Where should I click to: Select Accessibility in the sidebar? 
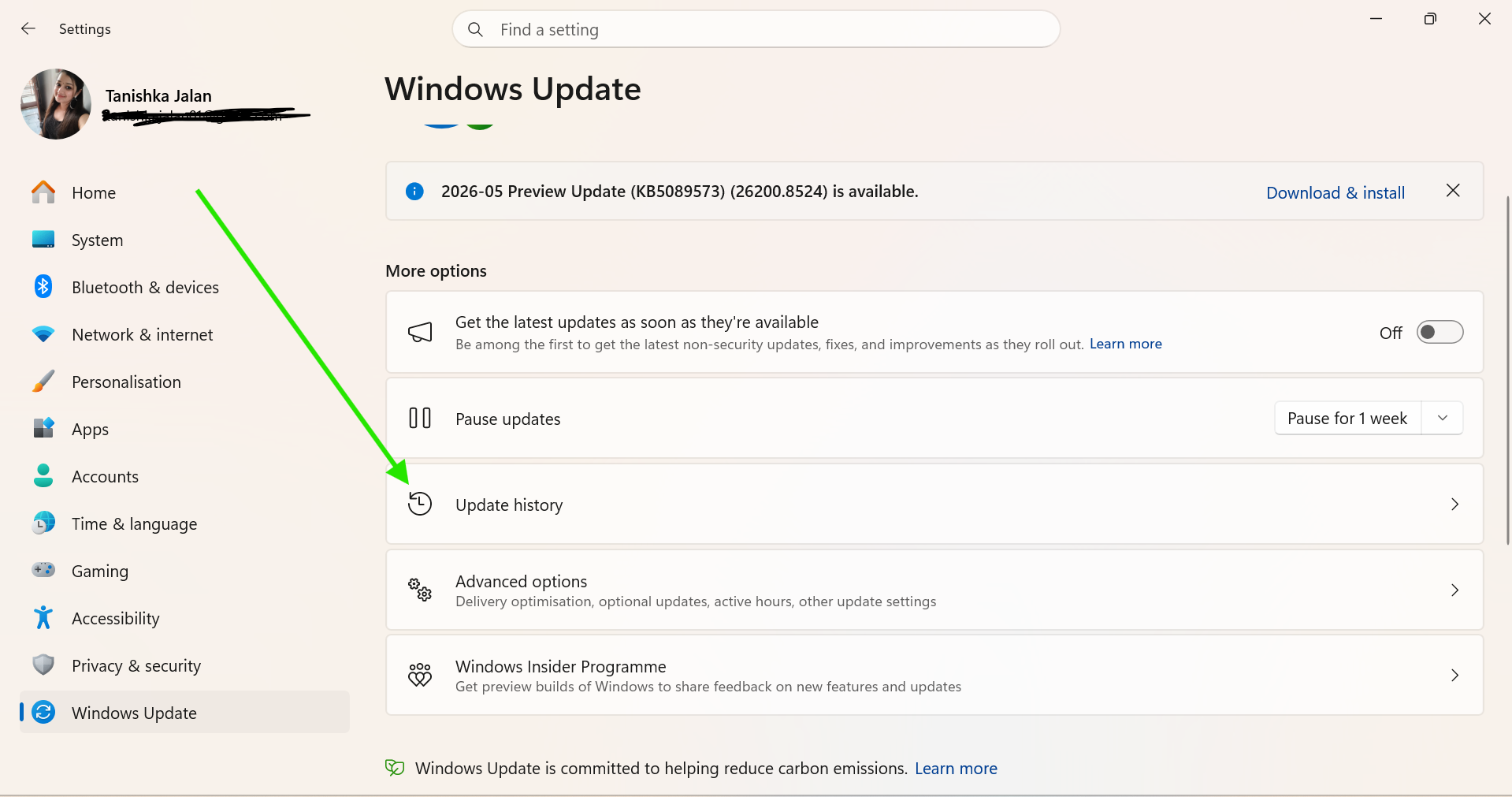pyautogui.click(x=184, y=618)
